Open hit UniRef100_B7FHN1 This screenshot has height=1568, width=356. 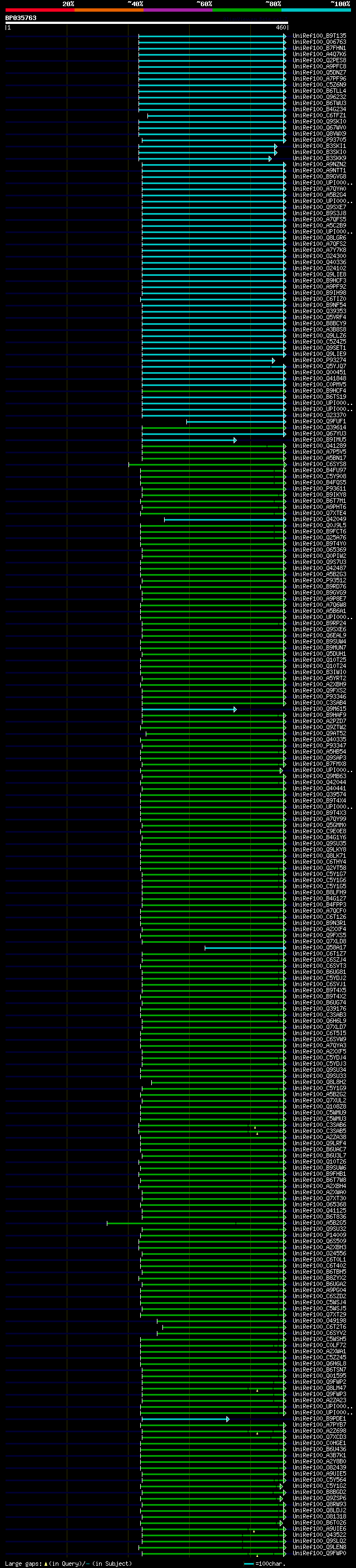pos(319,48)
